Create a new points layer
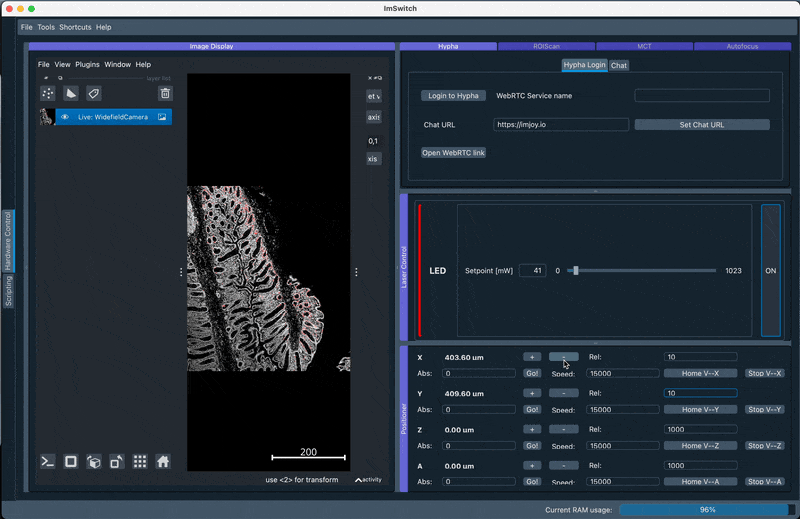The width and height of the screenshot is (800, 519). (47, 93)
